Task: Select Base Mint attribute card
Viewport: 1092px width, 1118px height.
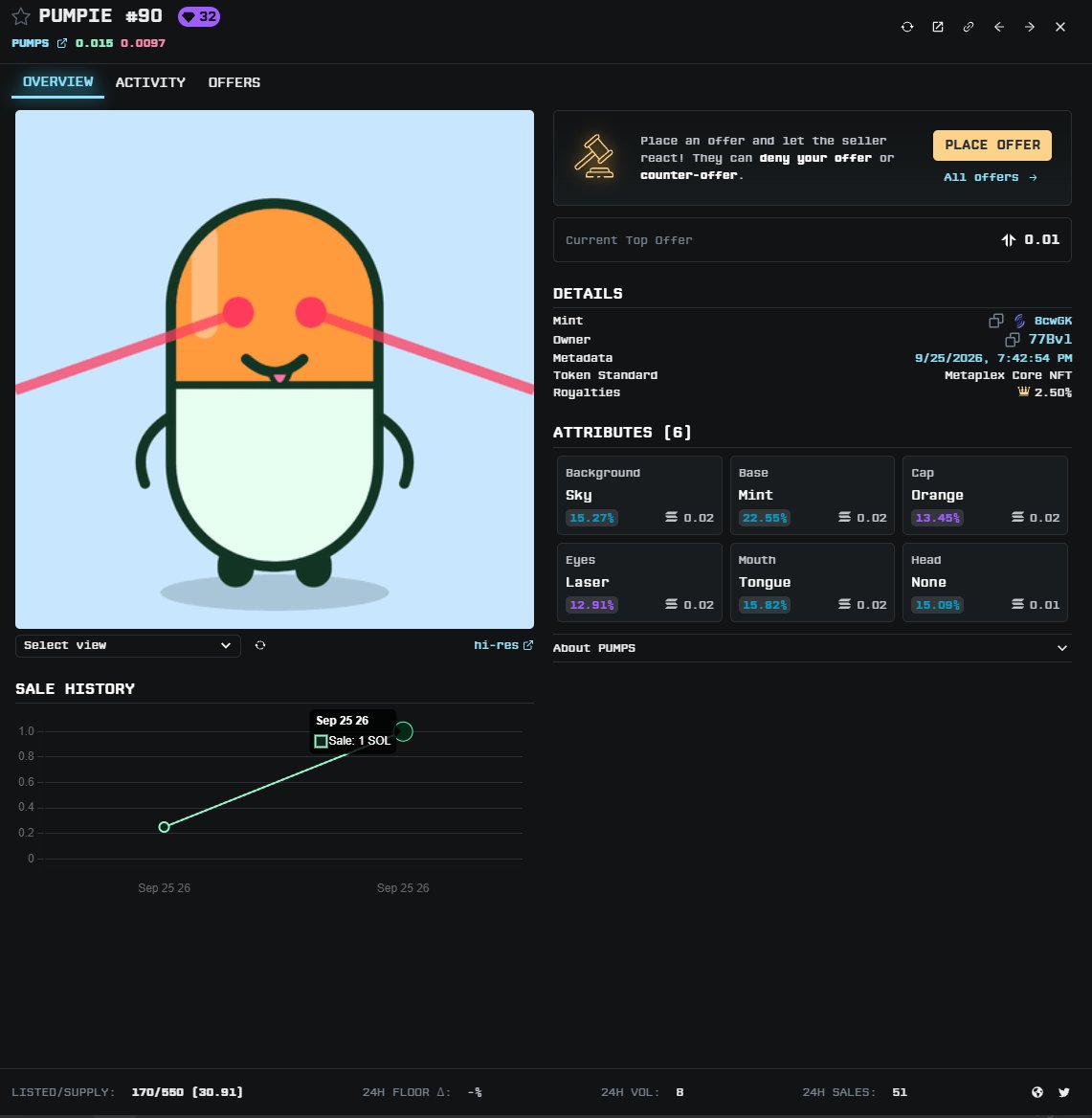Action: click(812, 496)
